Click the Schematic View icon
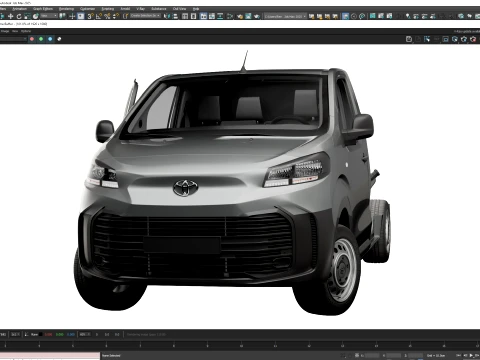 220,16
